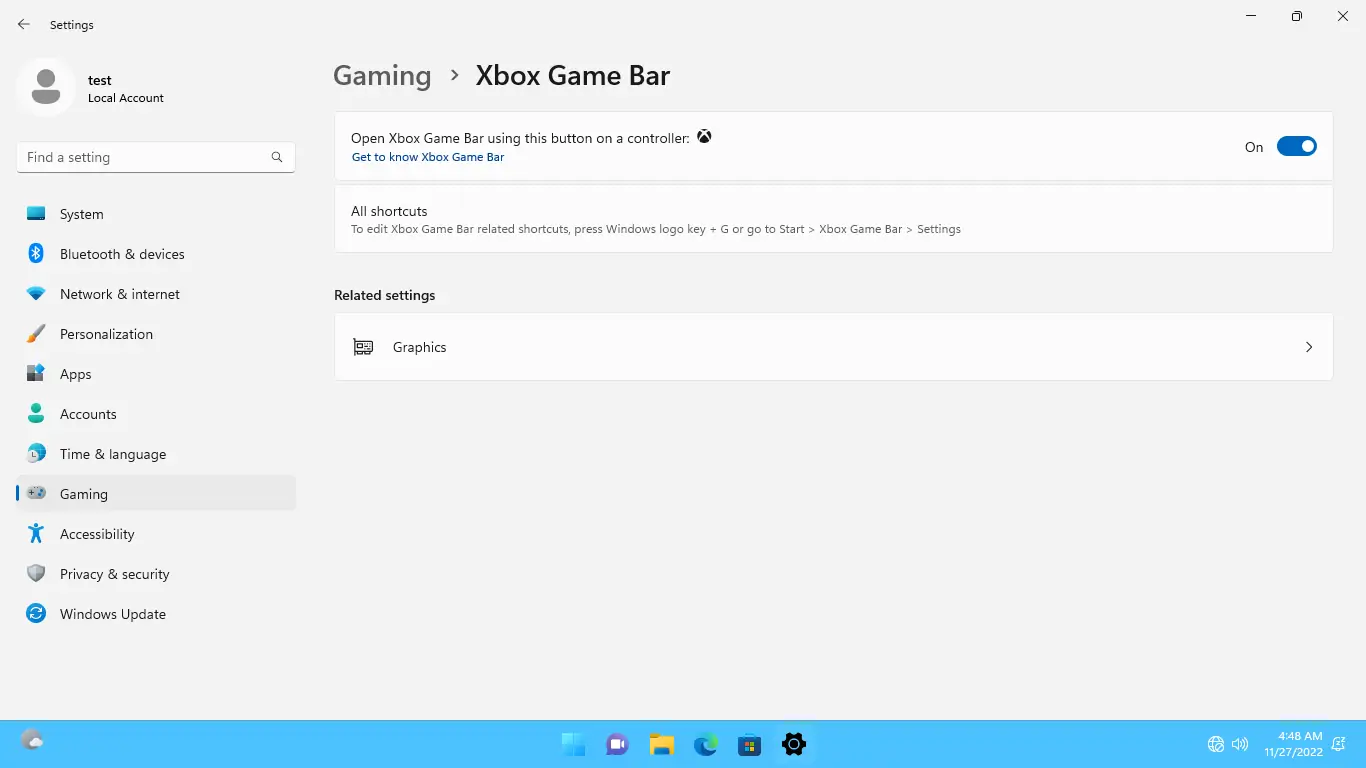
Task: Launch Microsoft Edge from the taskbar
Action: (x=706, y=744)
